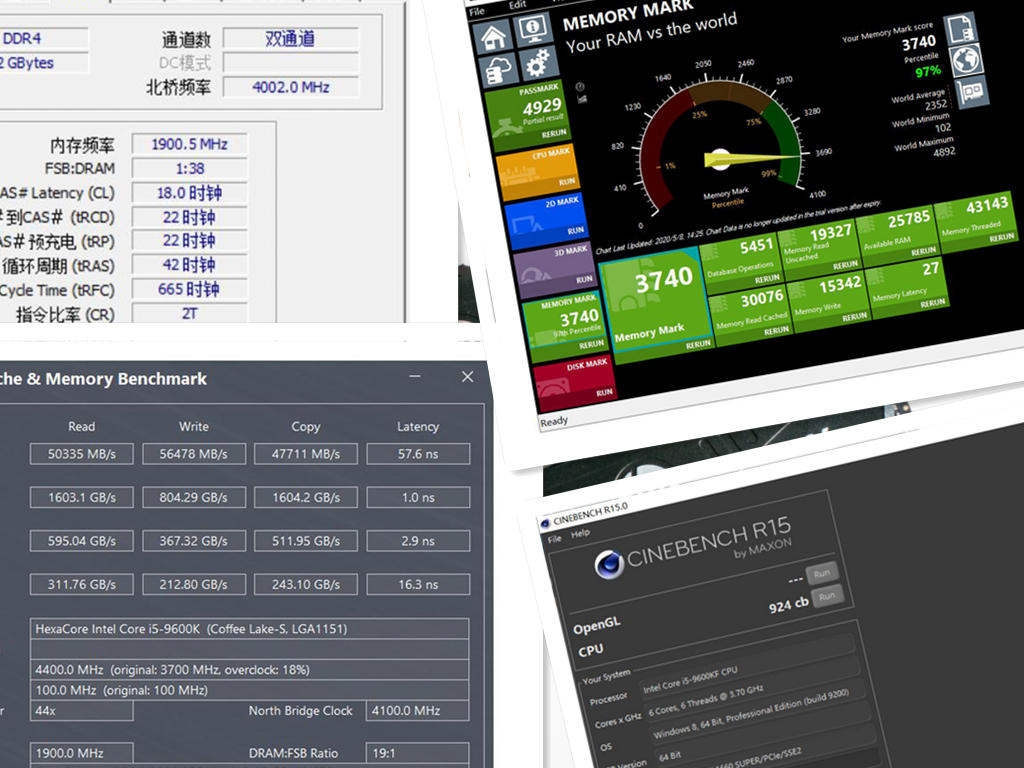Image resolution: width=1024 pixels, height=768 pixels.
Task: Rerun the Database Operations test
Action: point(767,279)
